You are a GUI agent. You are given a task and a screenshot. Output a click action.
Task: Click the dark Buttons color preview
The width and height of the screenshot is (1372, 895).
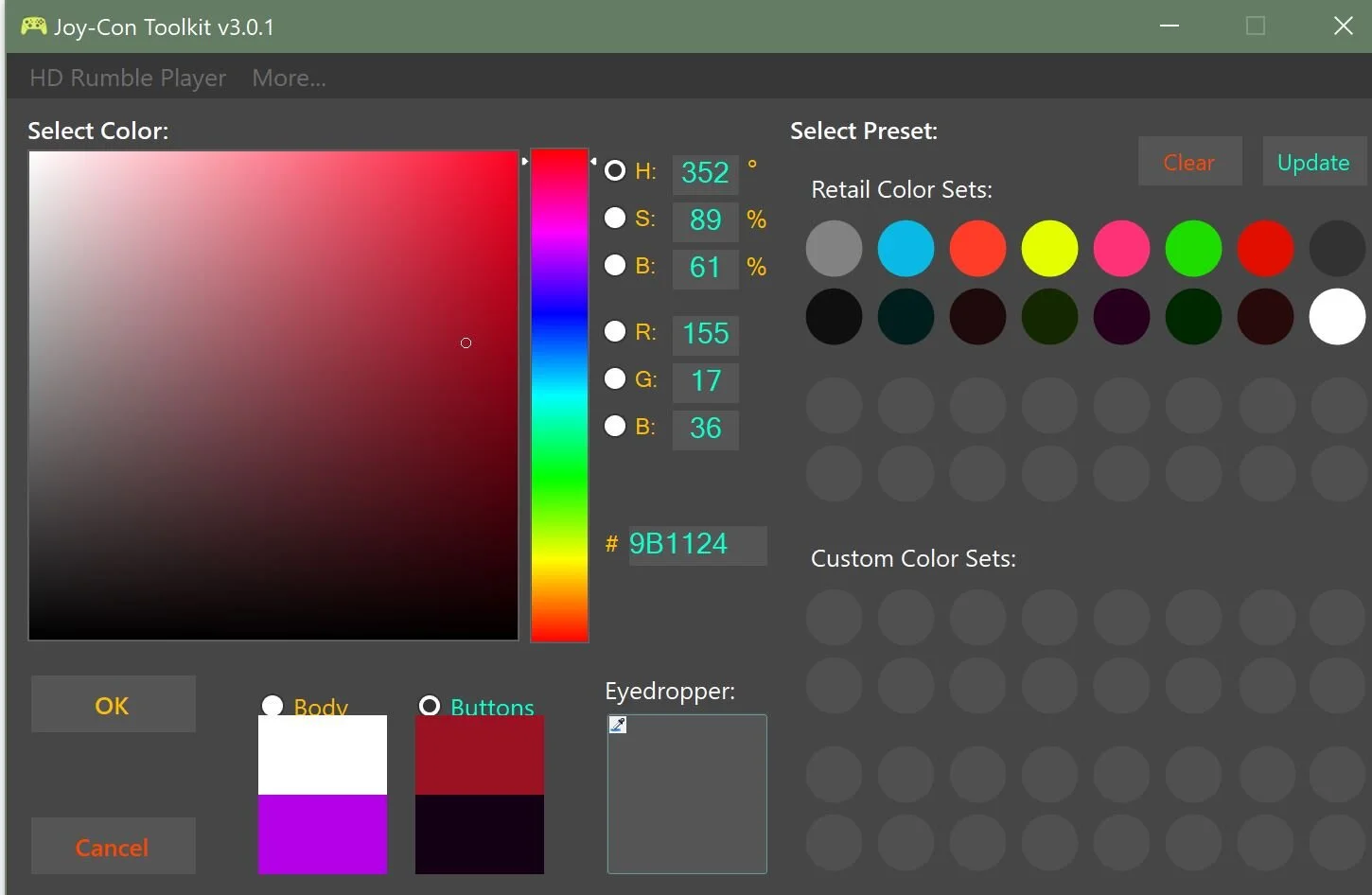480,834
